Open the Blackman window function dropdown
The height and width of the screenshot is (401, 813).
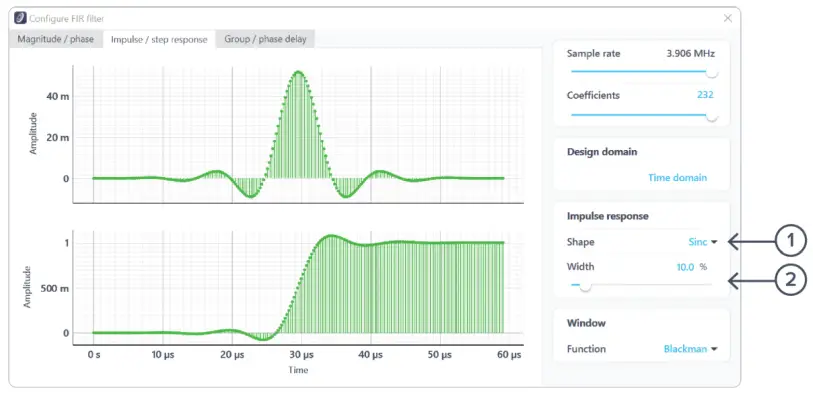point(690,349)
